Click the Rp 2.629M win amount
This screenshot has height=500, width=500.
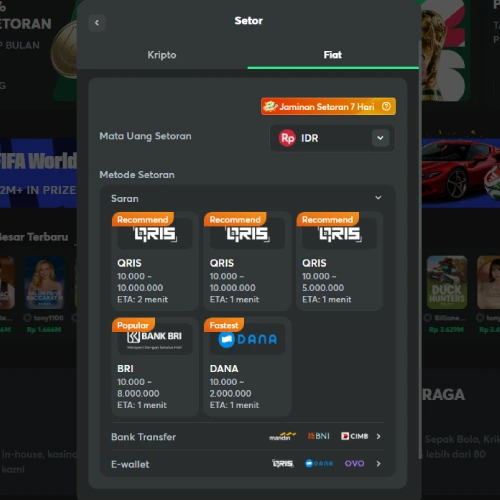click(x=446, y=330)
